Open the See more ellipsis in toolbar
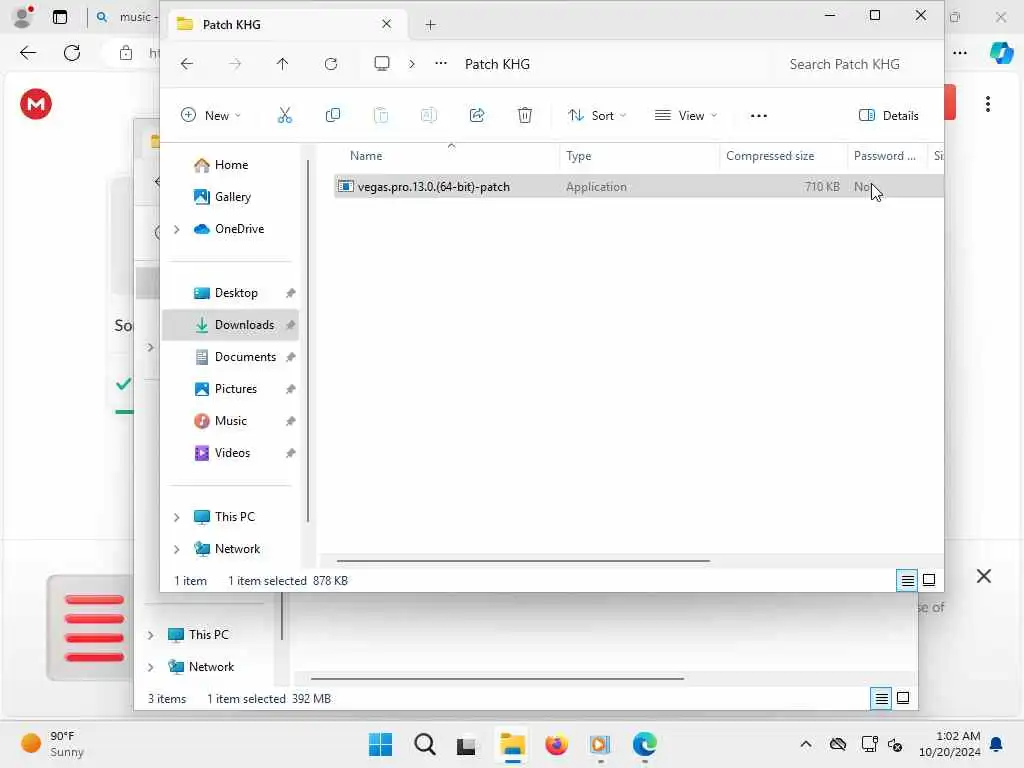The width and height of the screenshot is (1024, 768). (758, 116)
